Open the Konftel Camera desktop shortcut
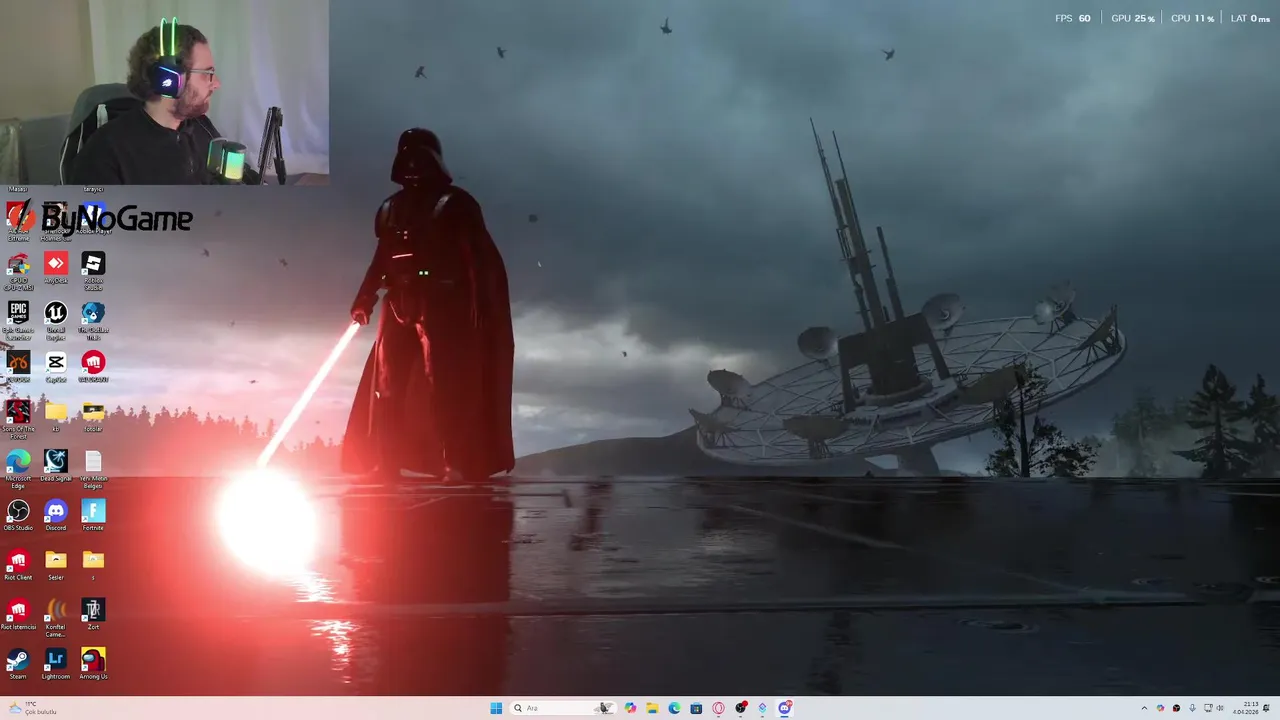The image size is (1280, 720). pos(56,617)
